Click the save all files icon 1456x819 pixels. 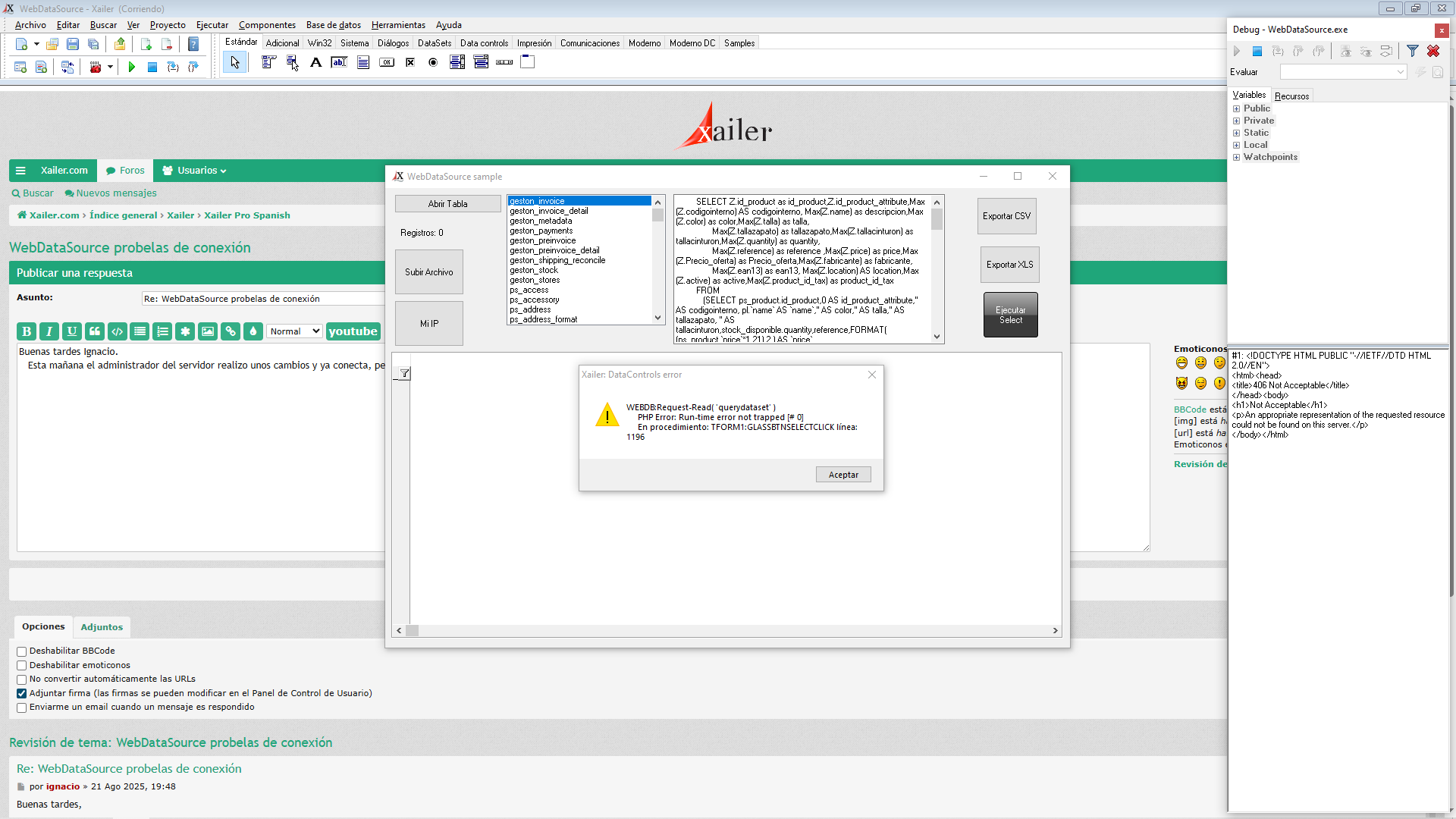click(x=93, y=44)
